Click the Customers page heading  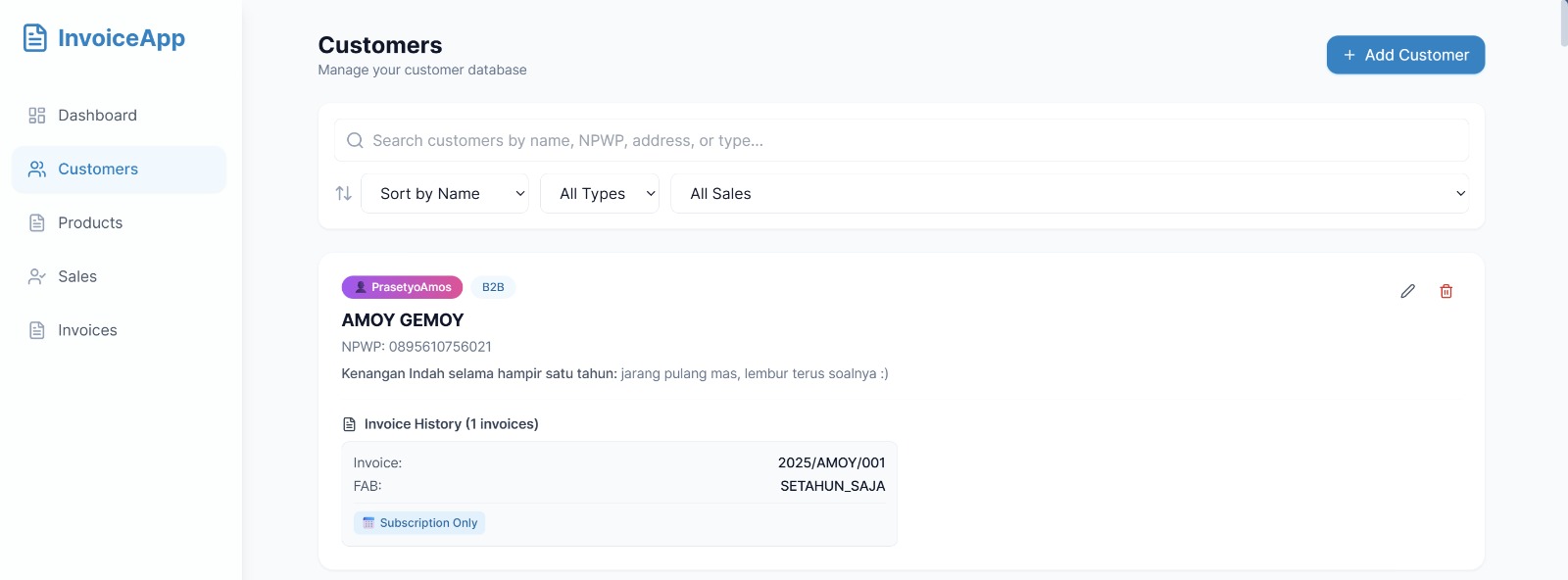tap(380, 45)
